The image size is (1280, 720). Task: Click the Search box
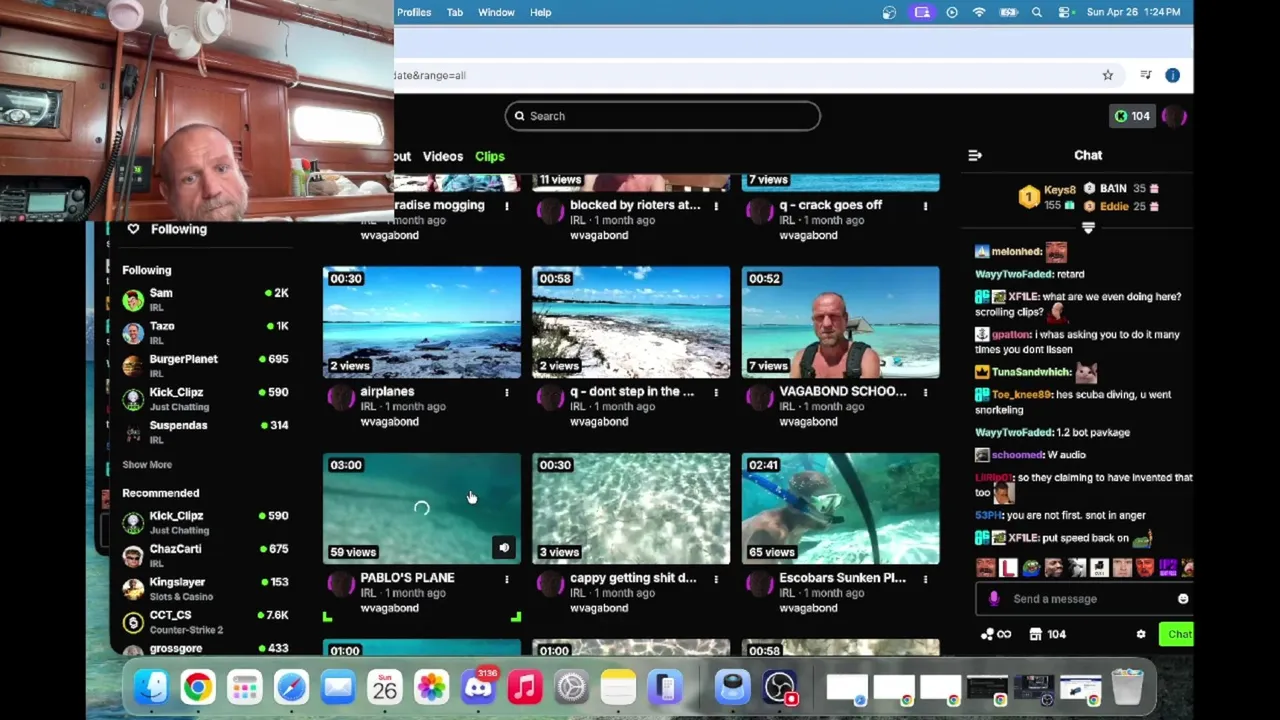pos(662,116)
